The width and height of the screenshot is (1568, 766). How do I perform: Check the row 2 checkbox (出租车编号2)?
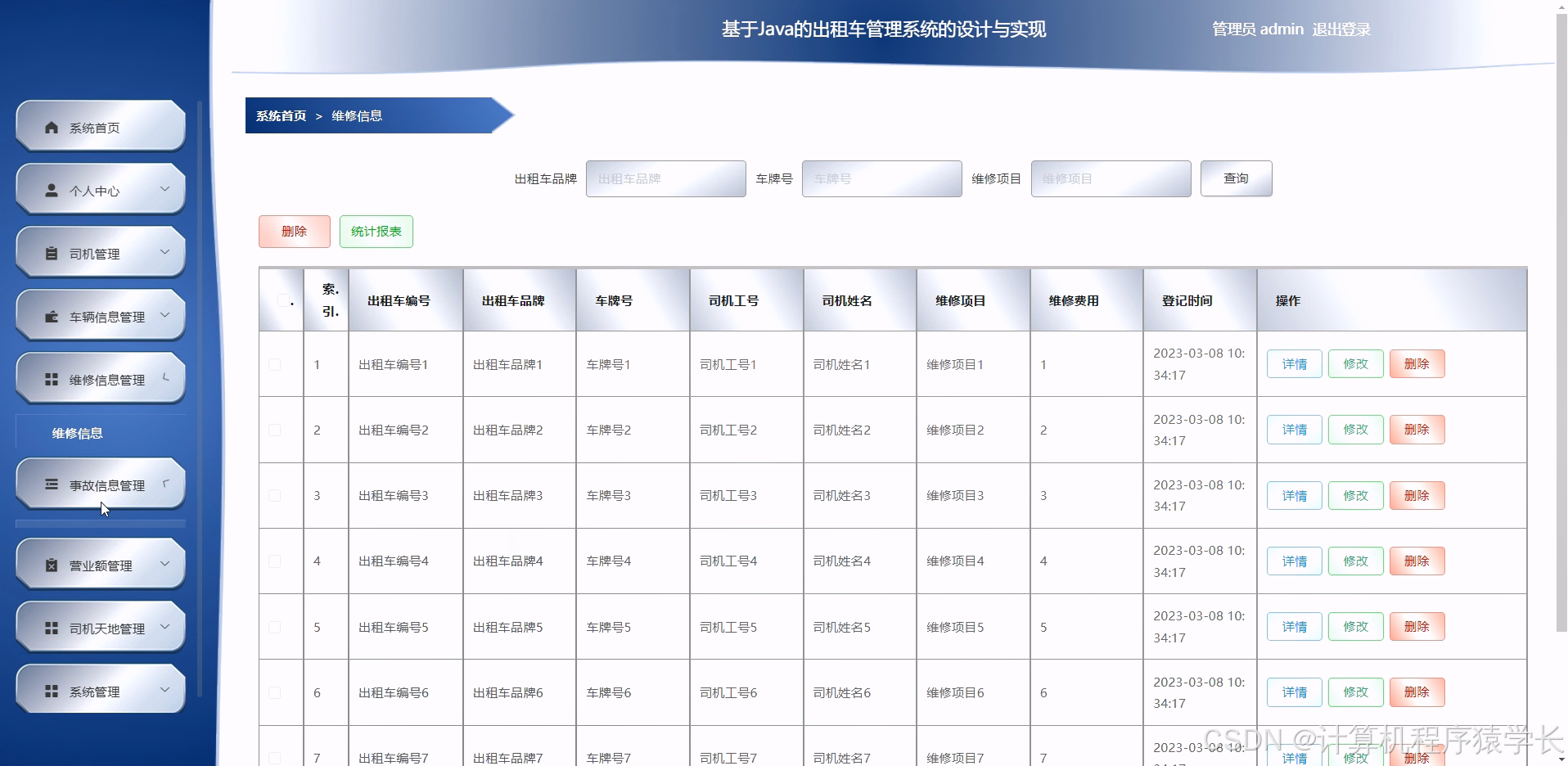[275, 430]
